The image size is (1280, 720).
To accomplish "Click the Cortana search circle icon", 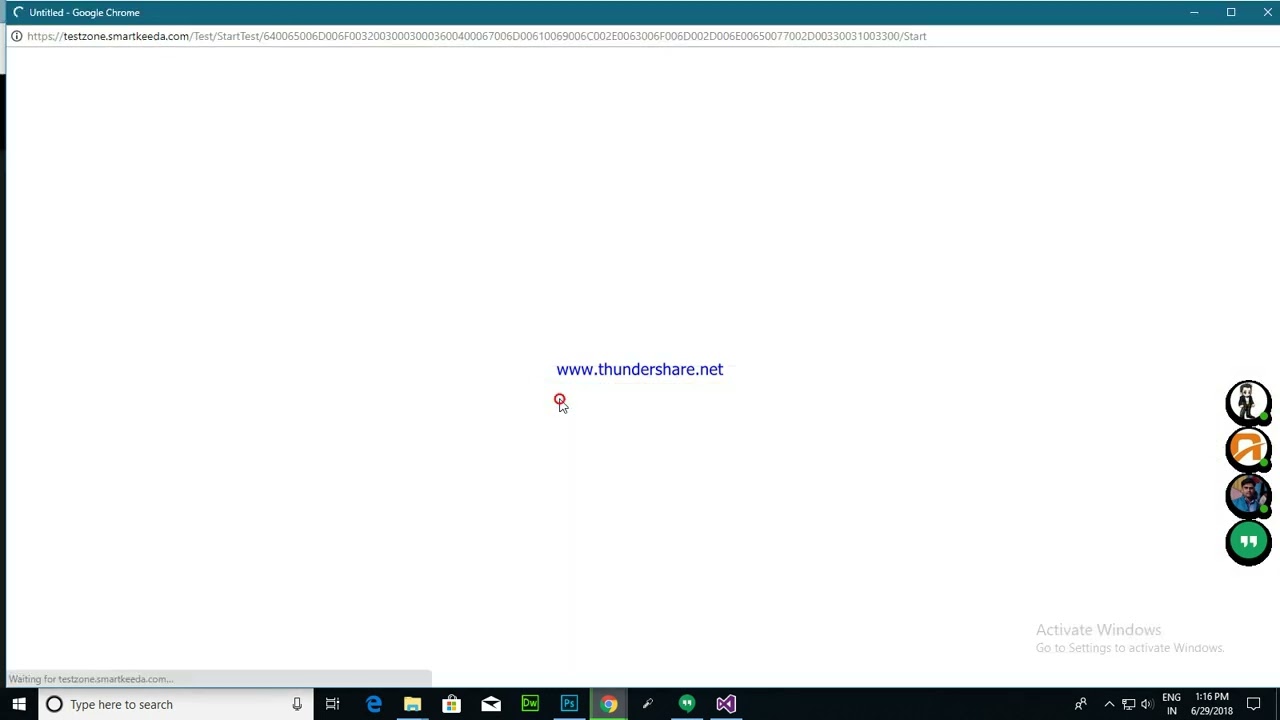I will coord(54,704).
